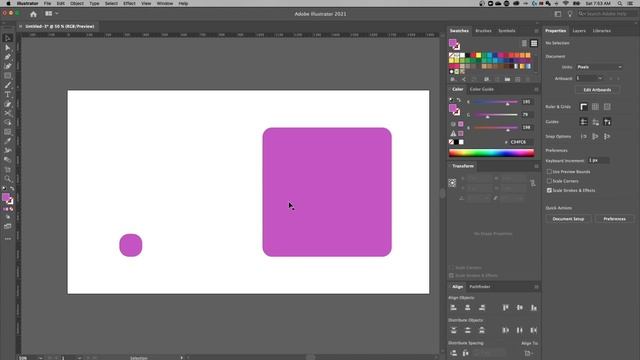Toggle transparency grid icon
The height and width of the screenshot is (360, 640).
point(607,107)
